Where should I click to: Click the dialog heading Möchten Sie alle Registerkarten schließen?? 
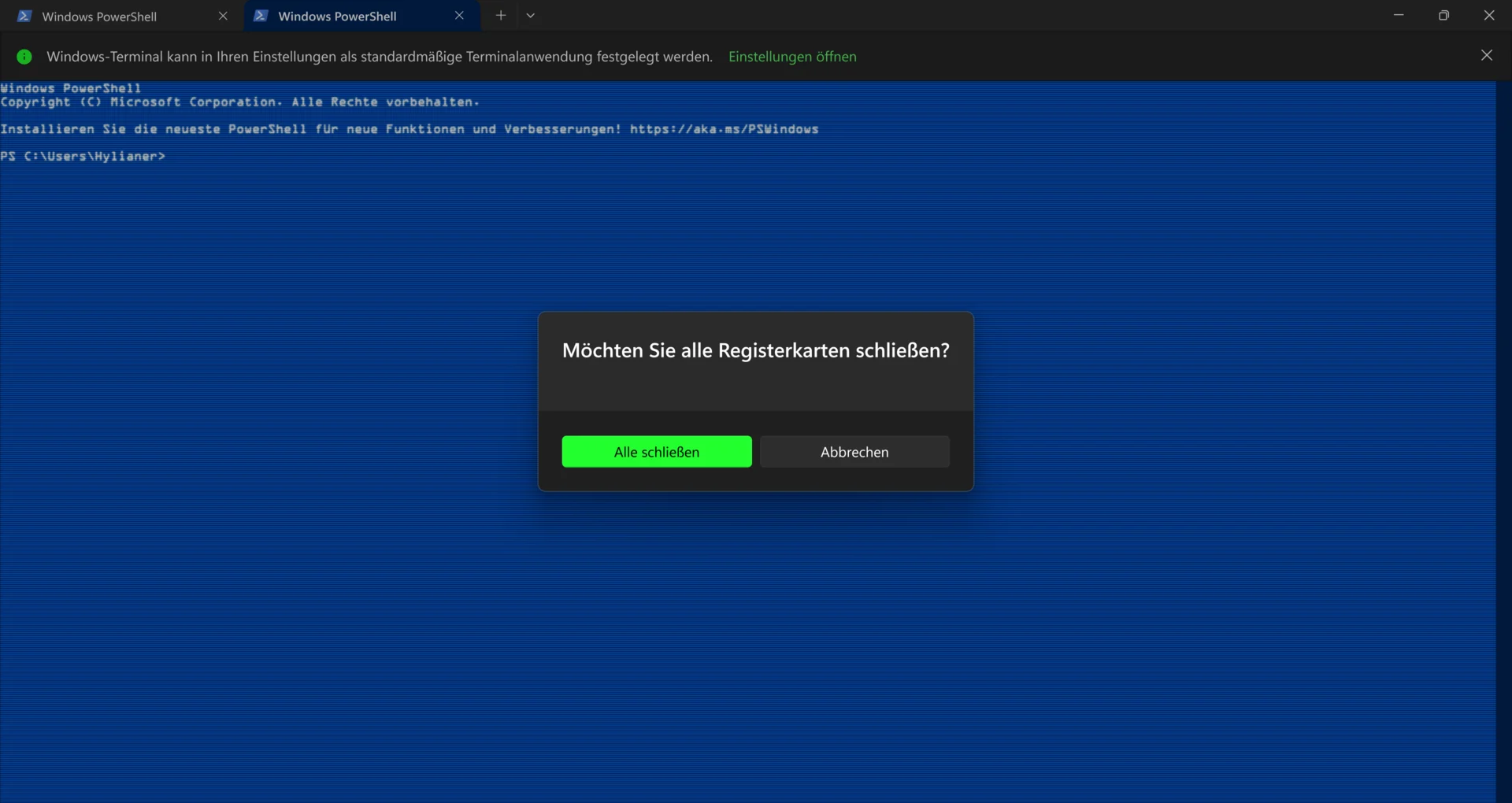pos(756,350)
